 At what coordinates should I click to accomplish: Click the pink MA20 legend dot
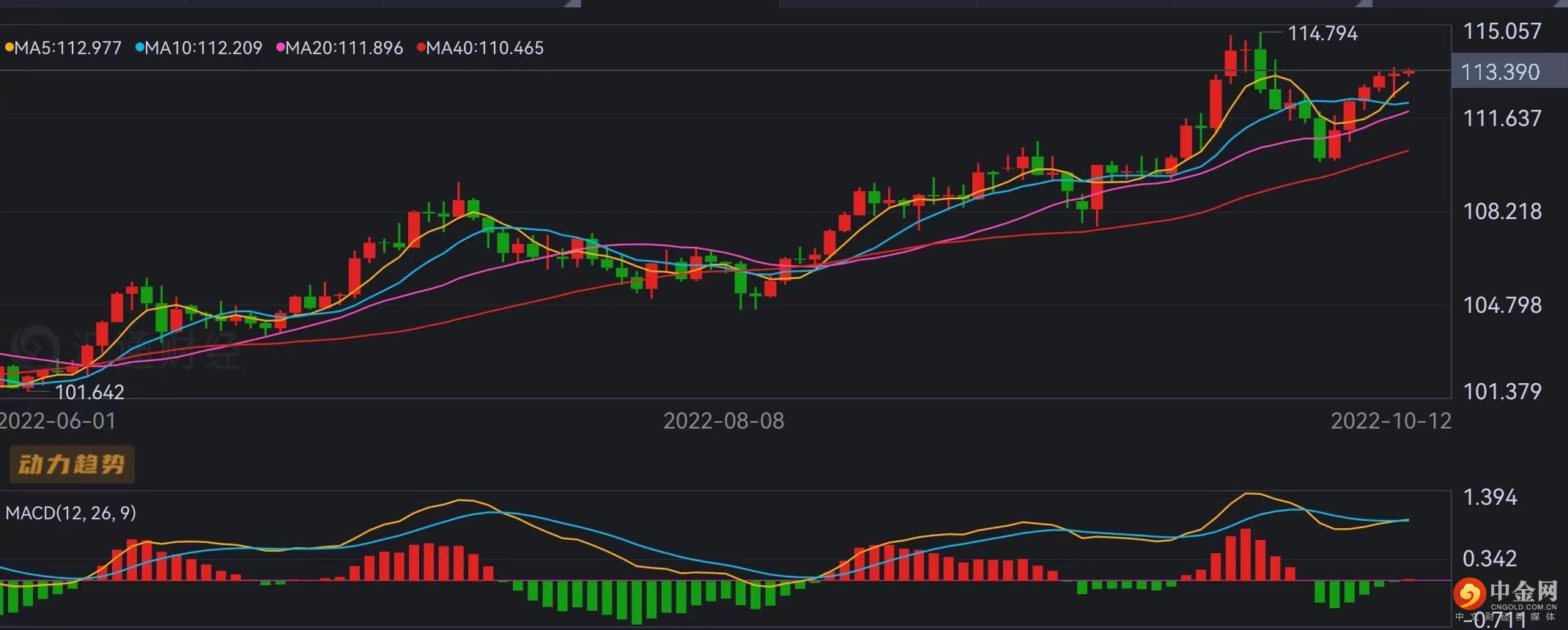280,48
